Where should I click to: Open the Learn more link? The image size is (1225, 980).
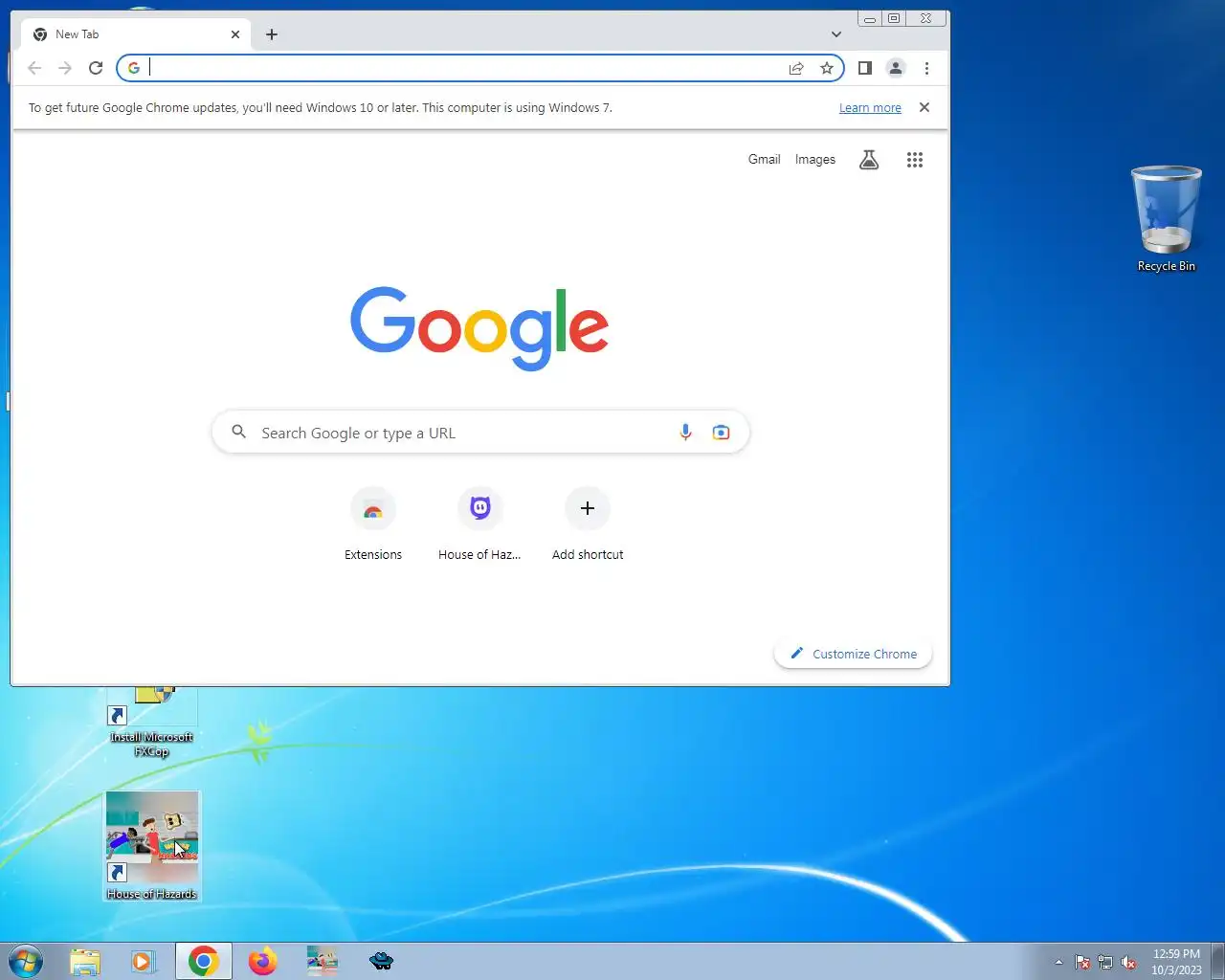(870, 108)
